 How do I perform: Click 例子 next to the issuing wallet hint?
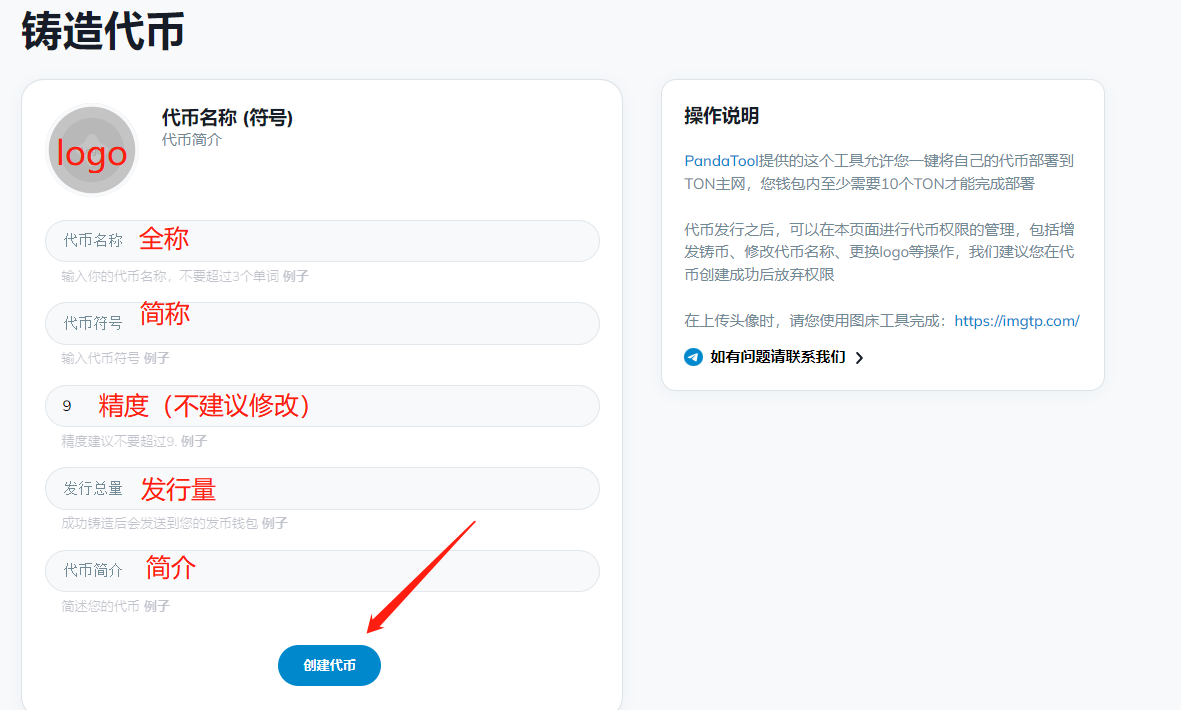[274, 523]
